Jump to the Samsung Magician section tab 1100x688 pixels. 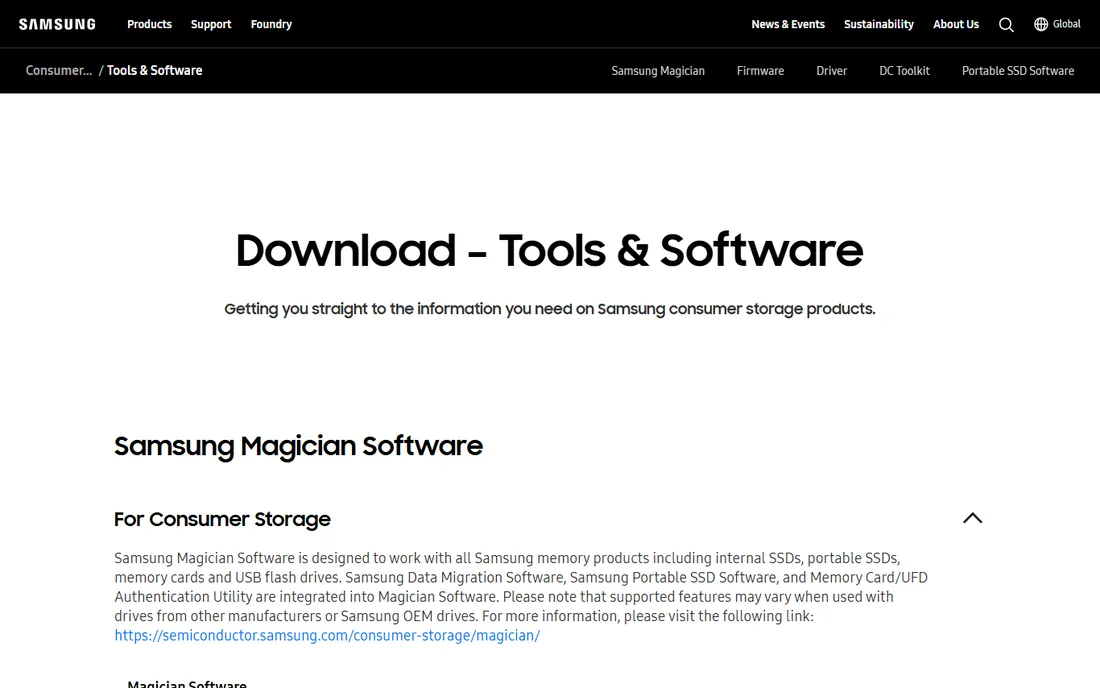(x=658, y=71)
